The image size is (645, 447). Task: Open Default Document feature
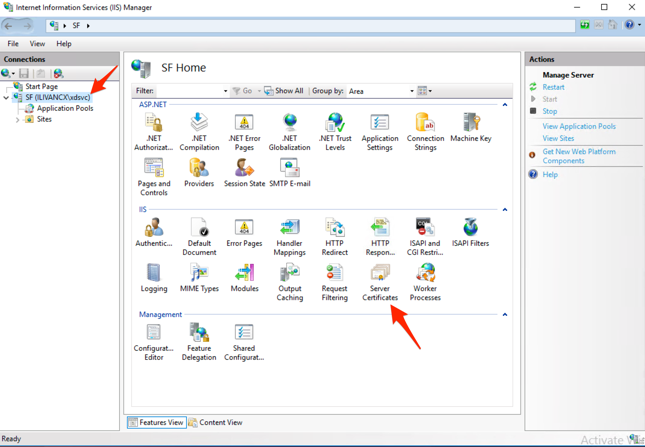(199, 236)
